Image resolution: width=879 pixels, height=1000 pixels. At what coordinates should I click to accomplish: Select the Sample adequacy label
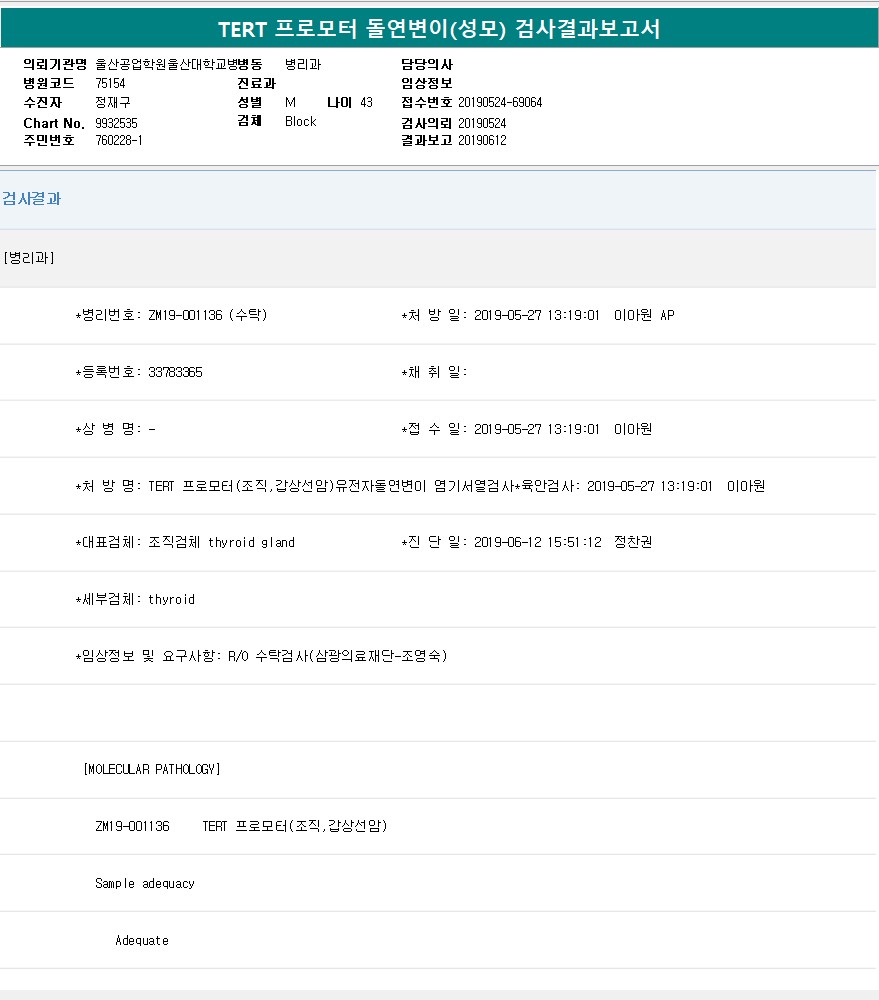pos(145,883)
